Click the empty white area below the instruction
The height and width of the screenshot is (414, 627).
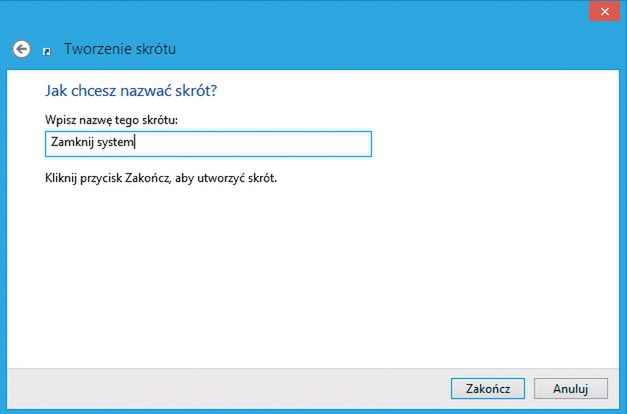tap(300, 280)
